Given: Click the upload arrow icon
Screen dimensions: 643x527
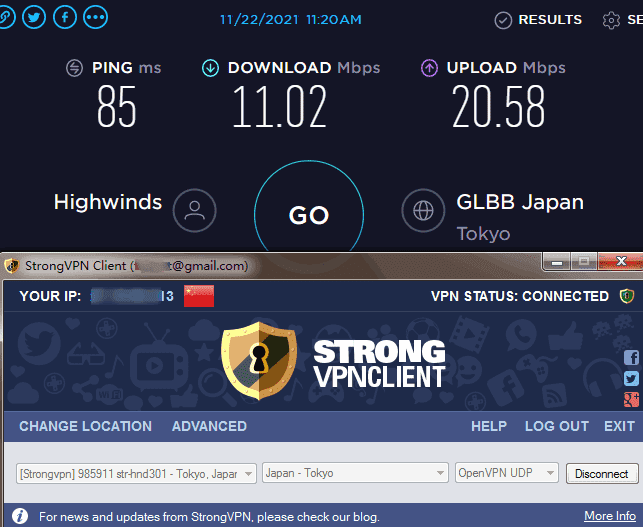Looking at the screenshot, I should [x=429, y=68].
